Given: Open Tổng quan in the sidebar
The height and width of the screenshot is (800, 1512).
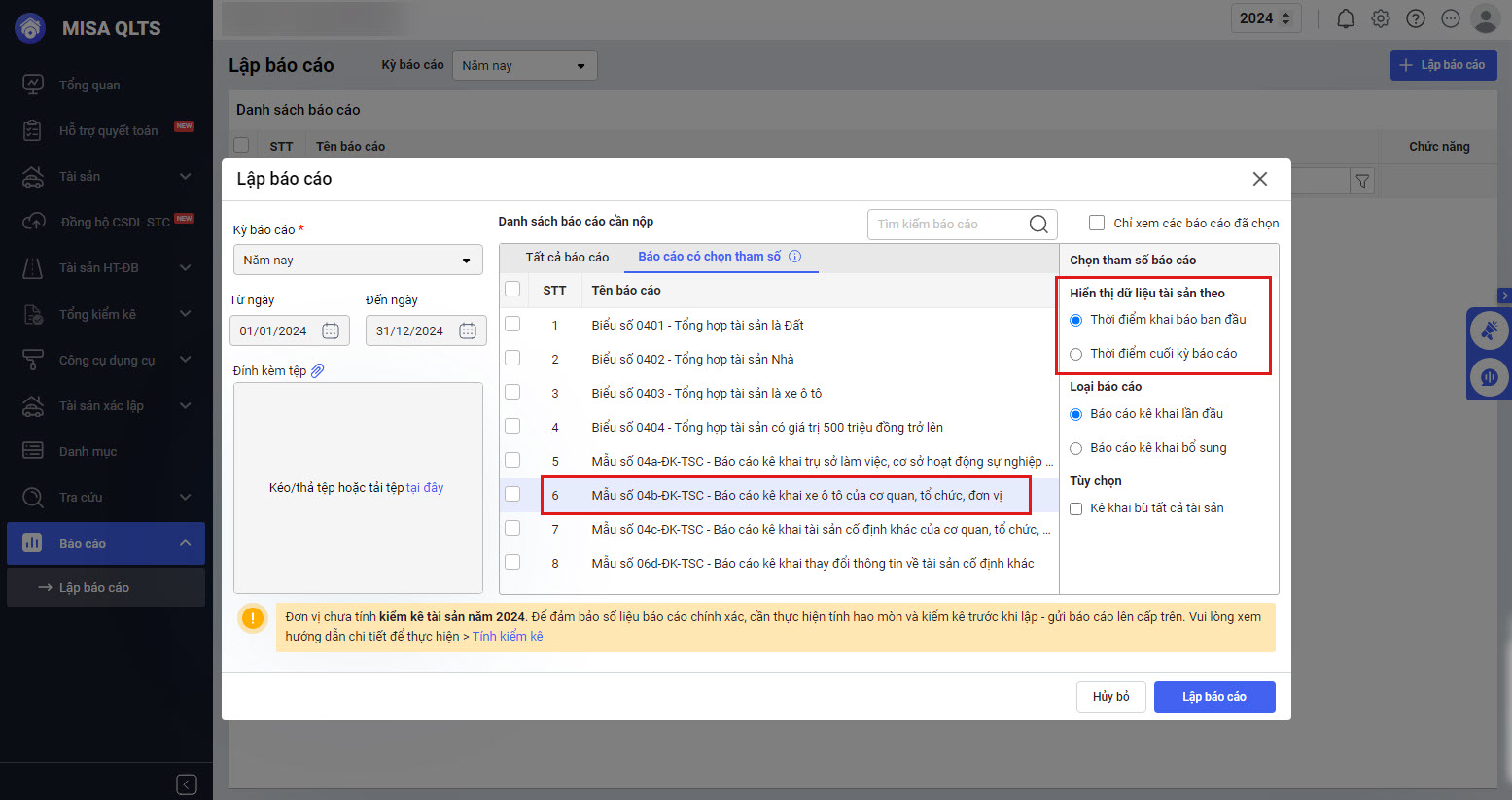Looking at the screenshot, I should tap(89, 86).
